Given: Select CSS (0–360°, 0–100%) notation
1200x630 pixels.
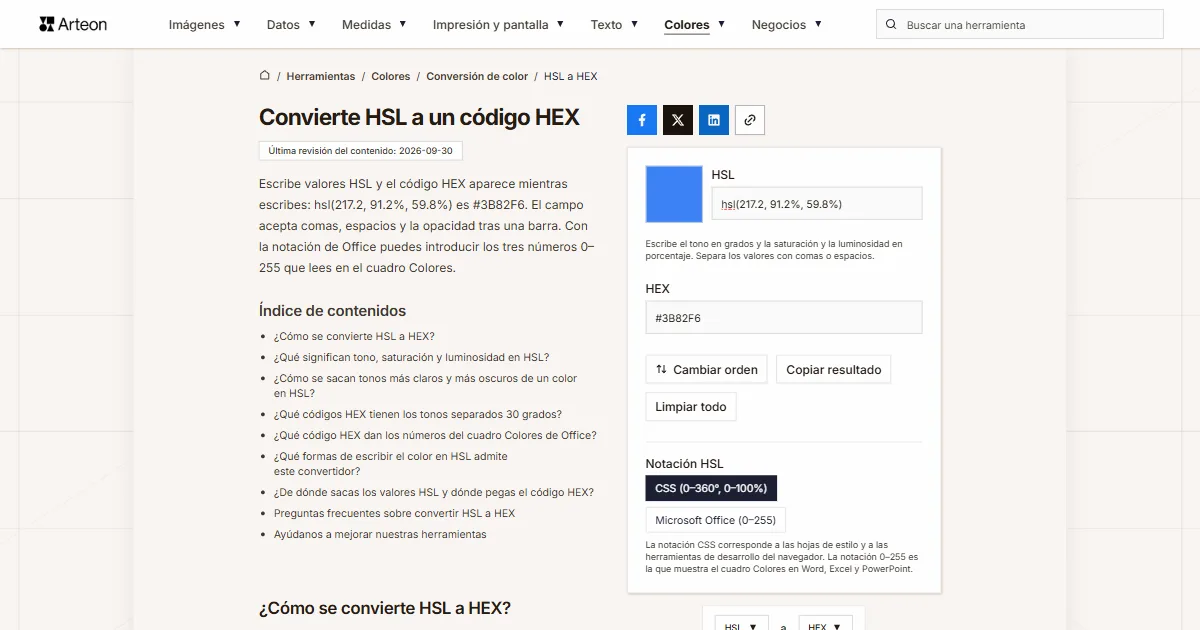Looking at the screenshot, I should (x=711, y=488).
